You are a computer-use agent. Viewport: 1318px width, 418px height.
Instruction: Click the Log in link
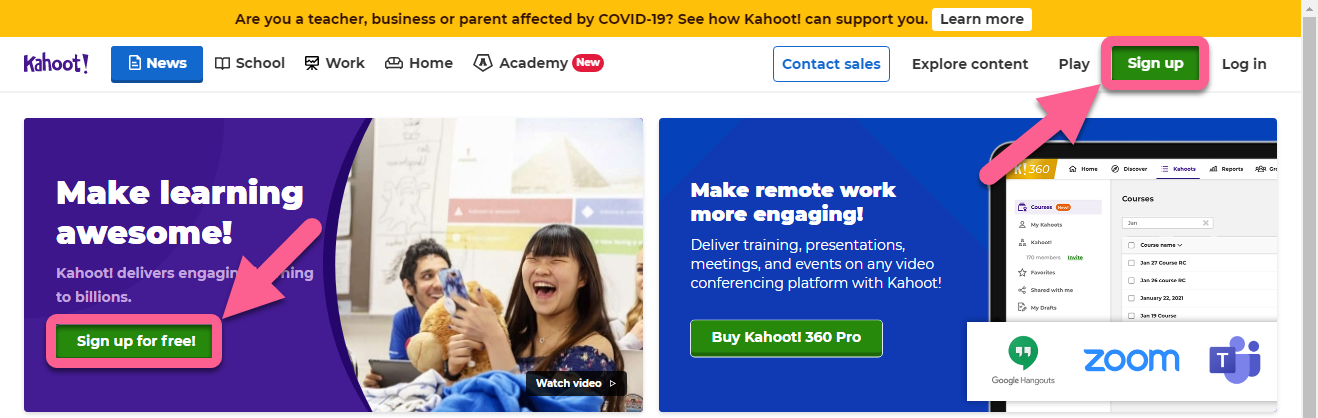tap(1244, 64)
